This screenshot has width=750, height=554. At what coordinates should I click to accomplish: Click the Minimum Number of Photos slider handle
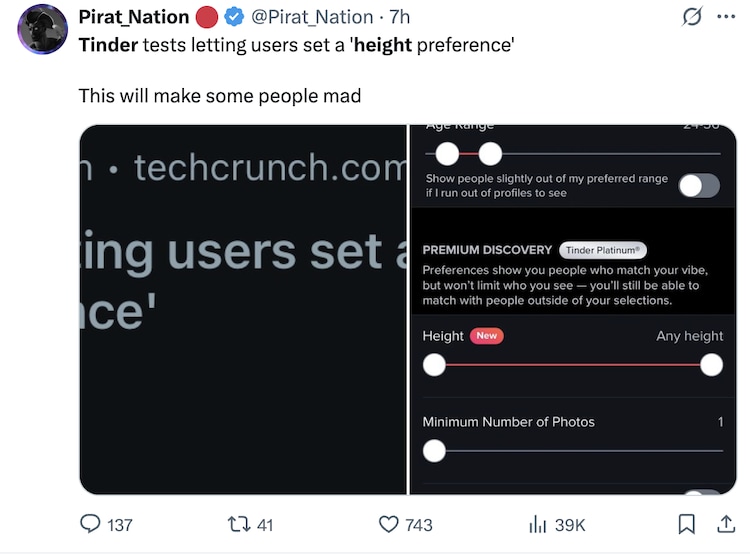click(x=434, y=452)
